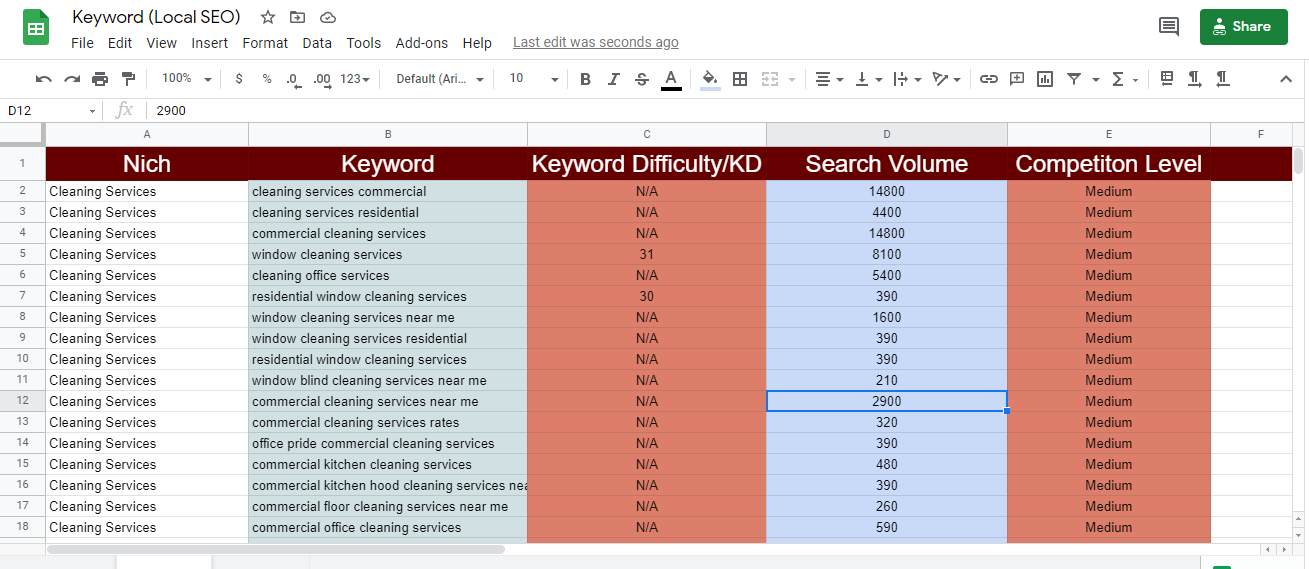Viewport: 1309px width, 569px height.
Task: Toggle strikethrough formatting
Action: tap(642, 79)
